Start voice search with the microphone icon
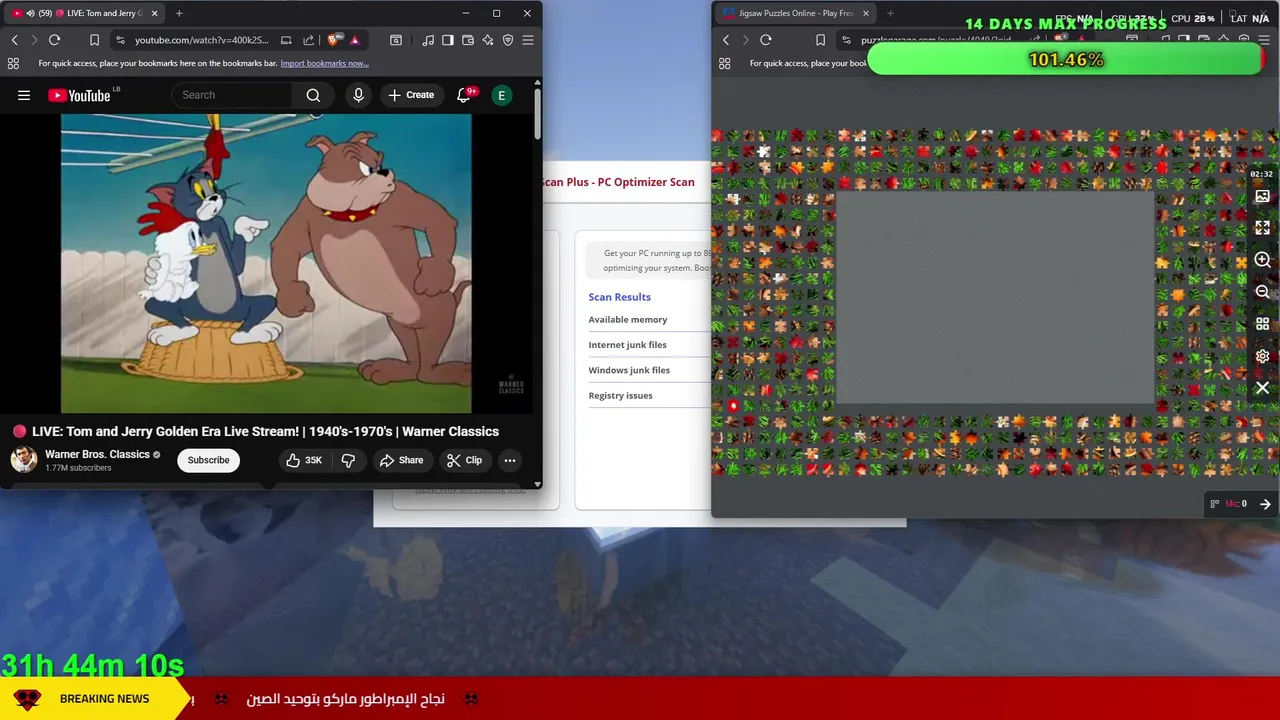This screenshot has height=720, width=1280. [x=358, y=95]
